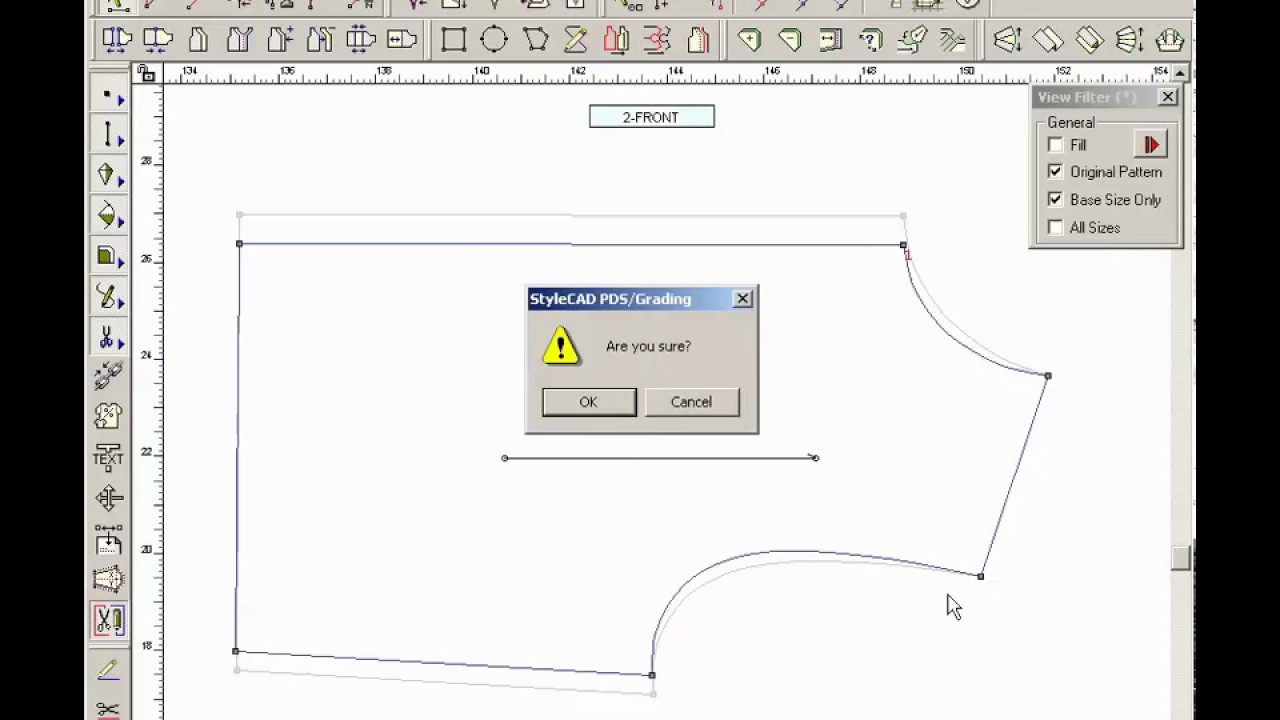
Task: Expand the point tool flyout arrow
Action: pos(121,100)
